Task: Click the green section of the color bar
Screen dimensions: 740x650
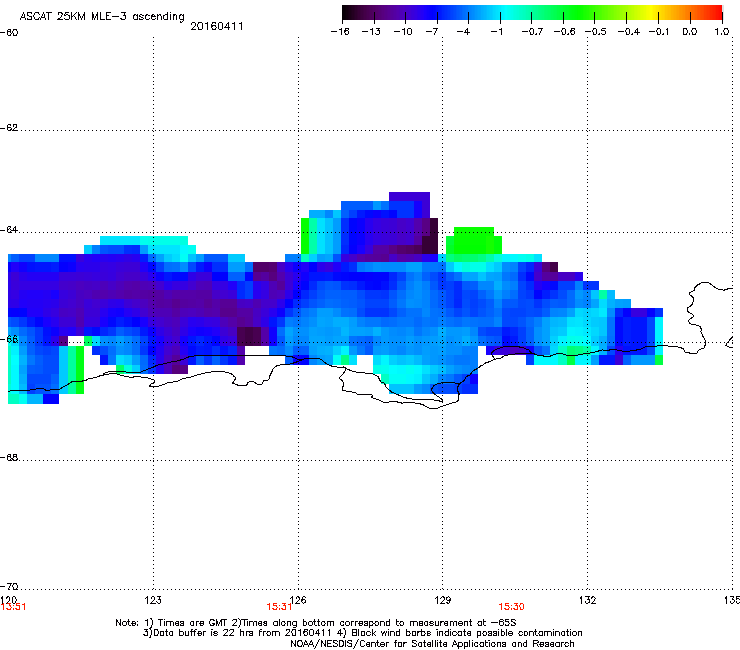Action: (x=578, y=13)
